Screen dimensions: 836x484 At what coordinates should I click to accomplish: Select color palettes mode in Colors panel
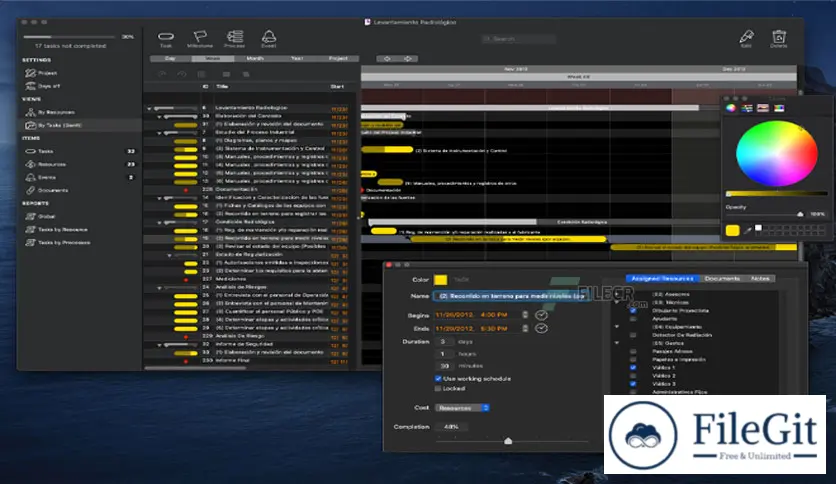[763, 108]
